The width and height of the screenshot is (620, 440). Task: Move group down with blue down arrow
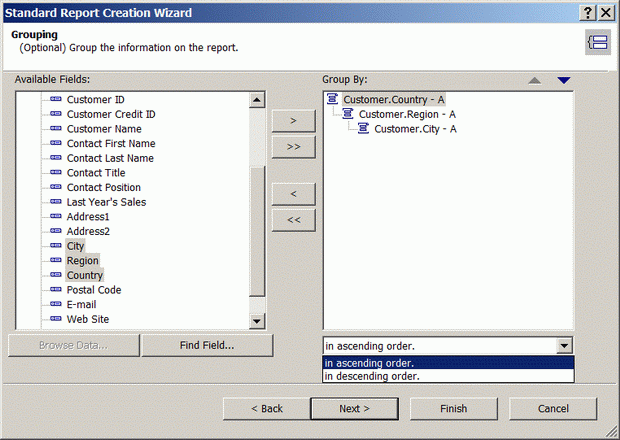tap(564, 80)
